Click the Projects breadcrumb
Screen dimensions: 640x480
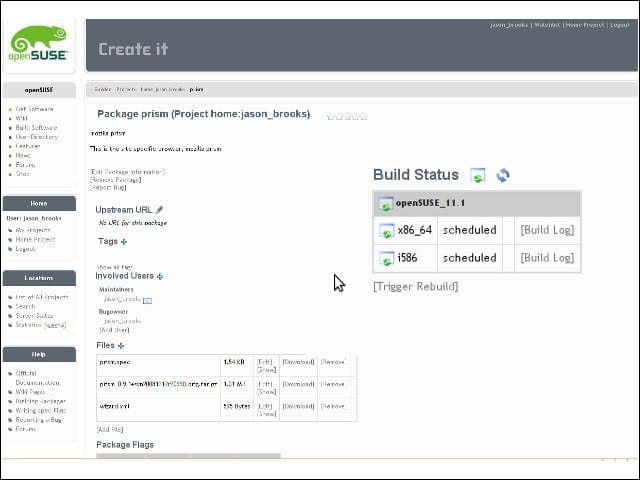click(126, 89)
